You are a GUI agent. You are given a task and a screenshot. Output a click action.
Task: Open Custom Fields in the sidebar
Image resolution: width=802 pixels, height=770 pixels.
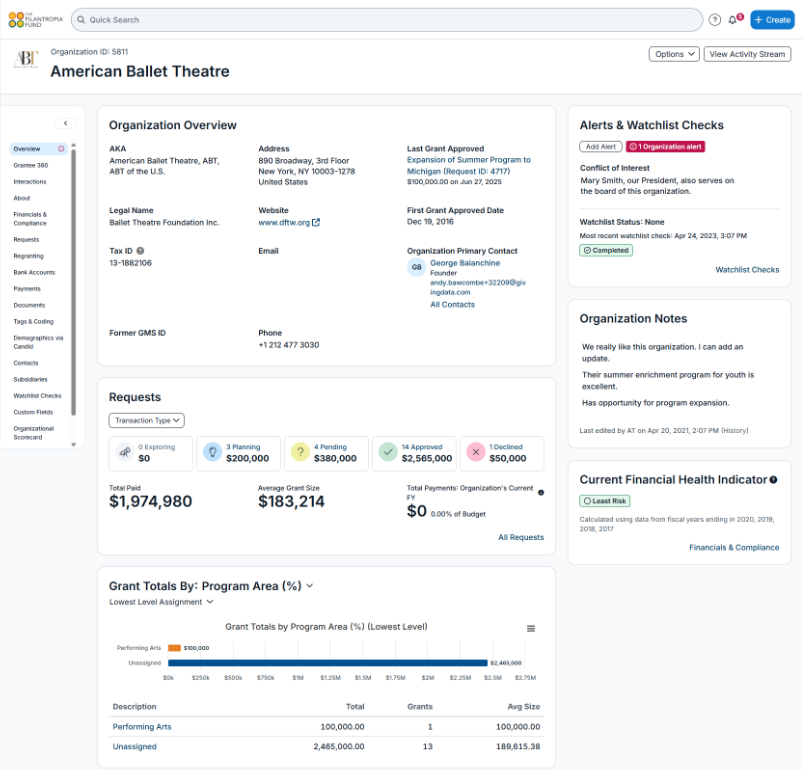33,412
